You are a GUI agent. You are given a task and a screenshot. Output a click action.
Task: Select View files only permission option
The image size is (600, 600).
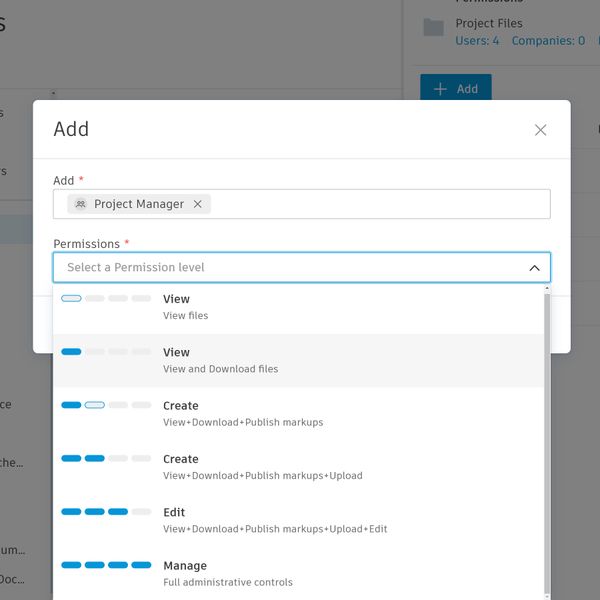[x=300, y=307]
